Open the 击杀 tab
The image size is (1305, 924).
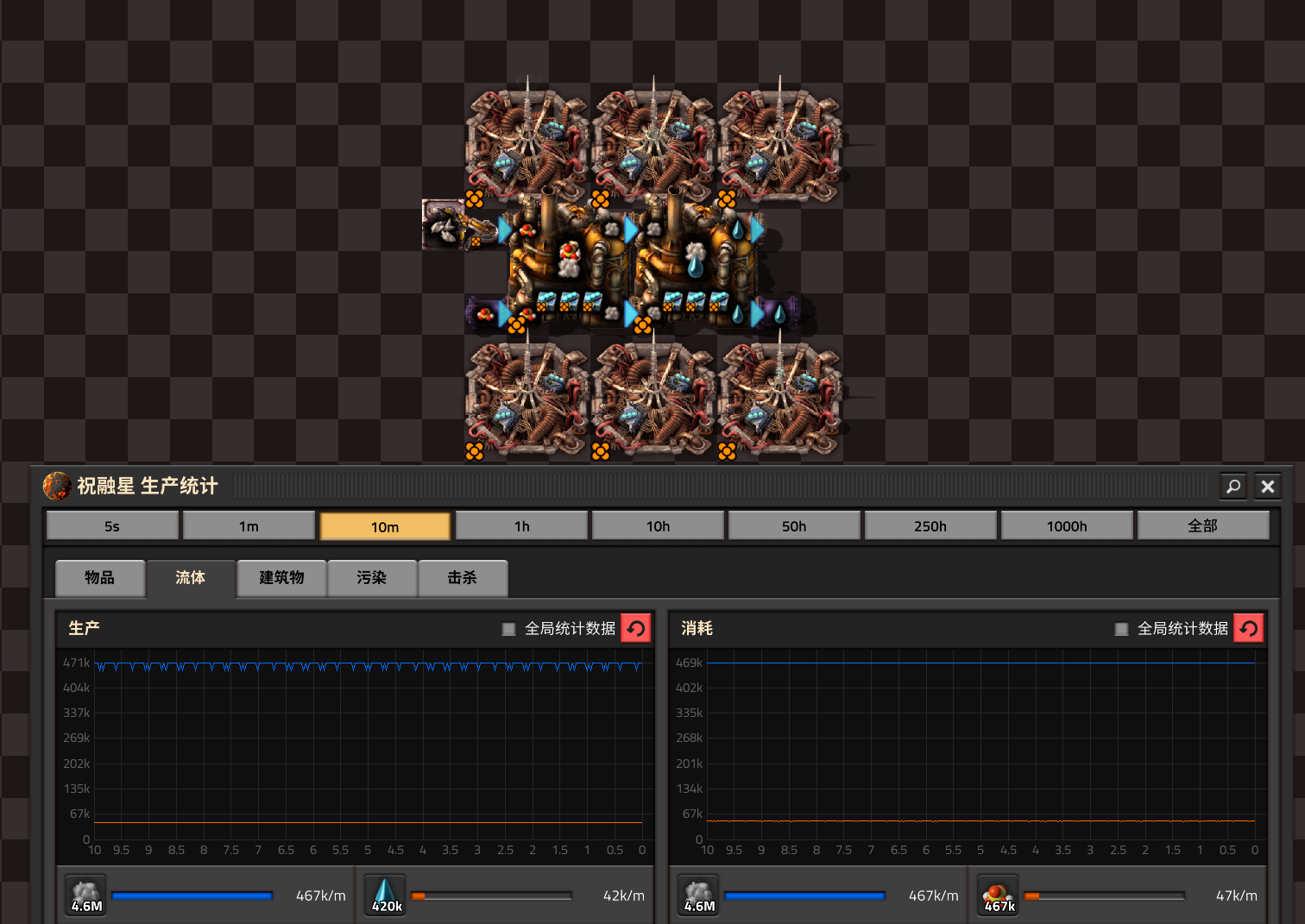[x=463, y=578]
